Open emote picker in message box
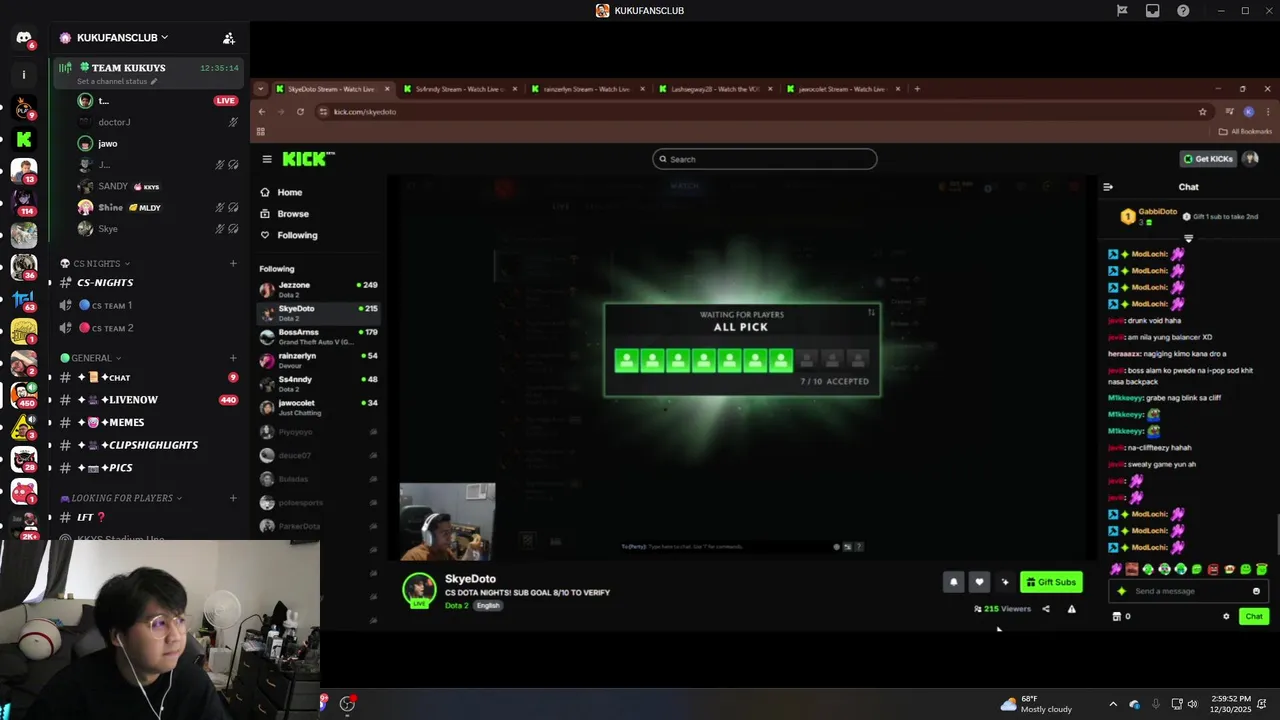This screenshot has width=1280, height=720. pyautogui.click(x=1257, y=591)
